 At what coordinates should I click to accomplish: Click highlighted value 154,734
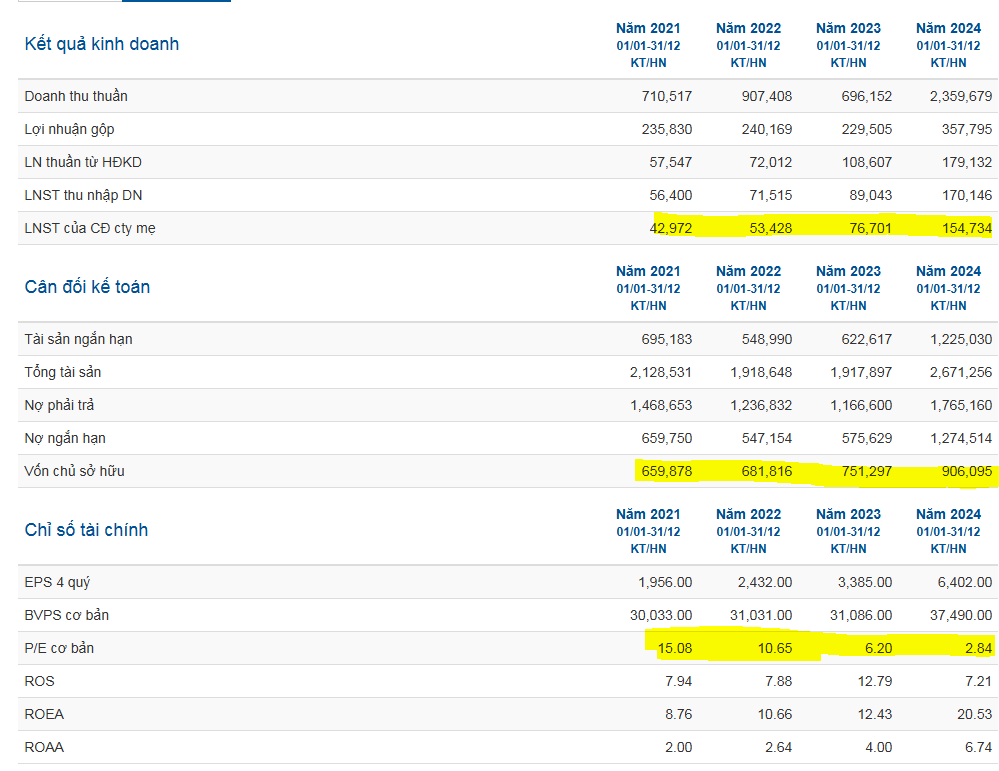coord(967,228)
